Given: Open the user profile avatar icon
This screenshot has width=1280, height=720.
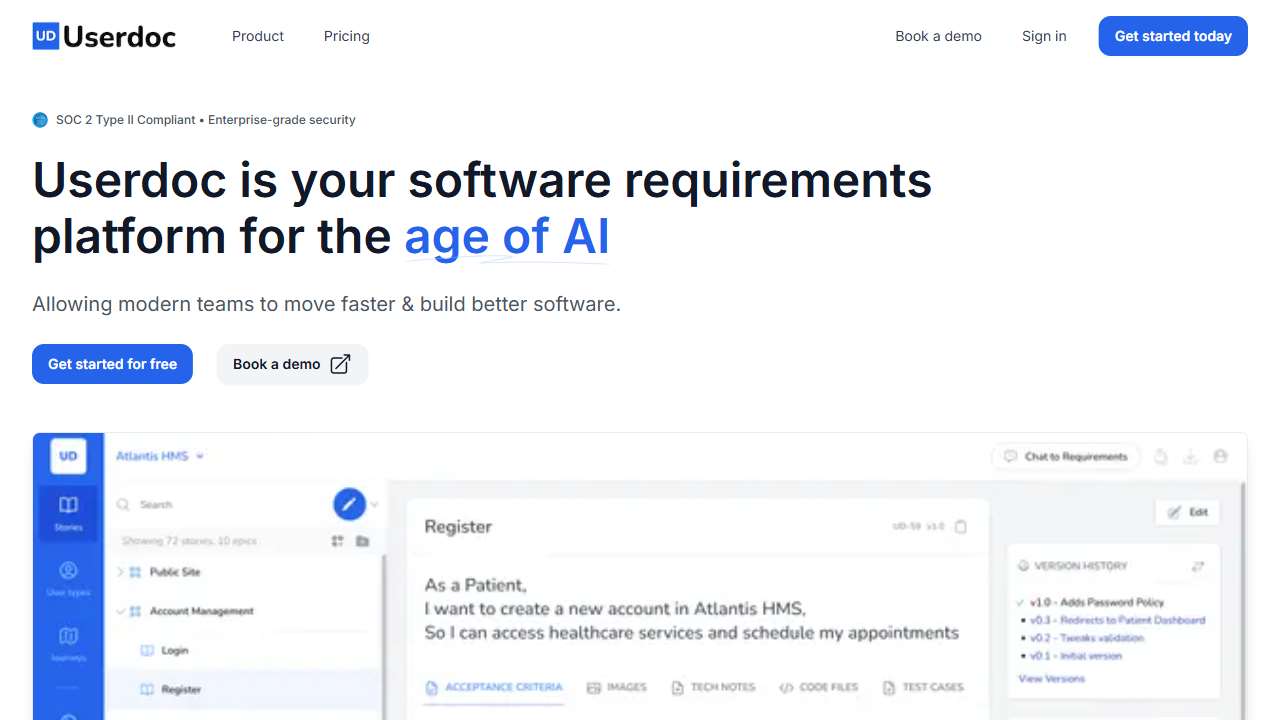Looking at the screenshot, I should pyautogui.click(x=1220, y=456).
